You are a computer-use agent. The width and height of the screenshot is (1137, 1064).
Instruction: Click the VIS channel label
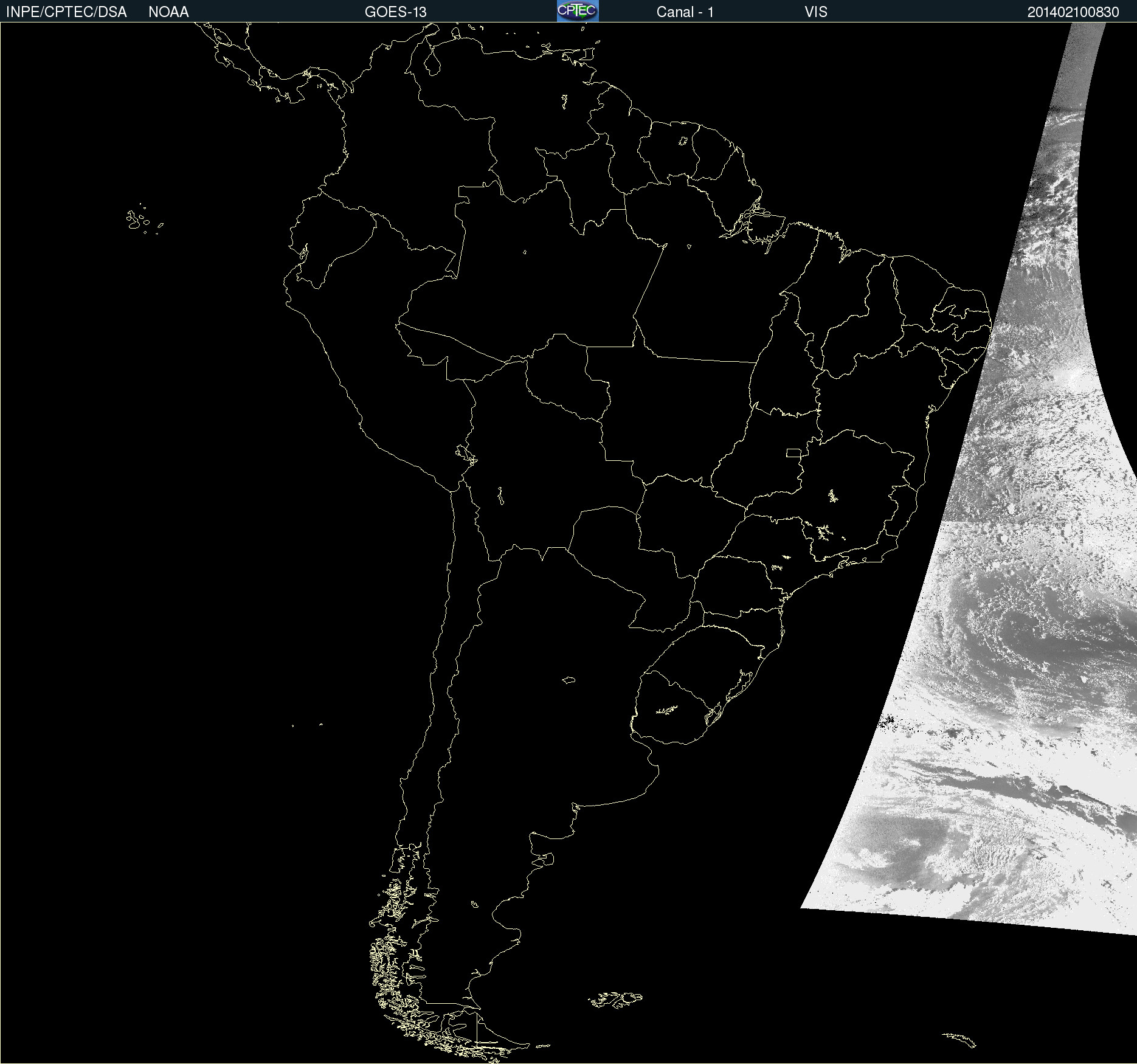click(815, 12)
